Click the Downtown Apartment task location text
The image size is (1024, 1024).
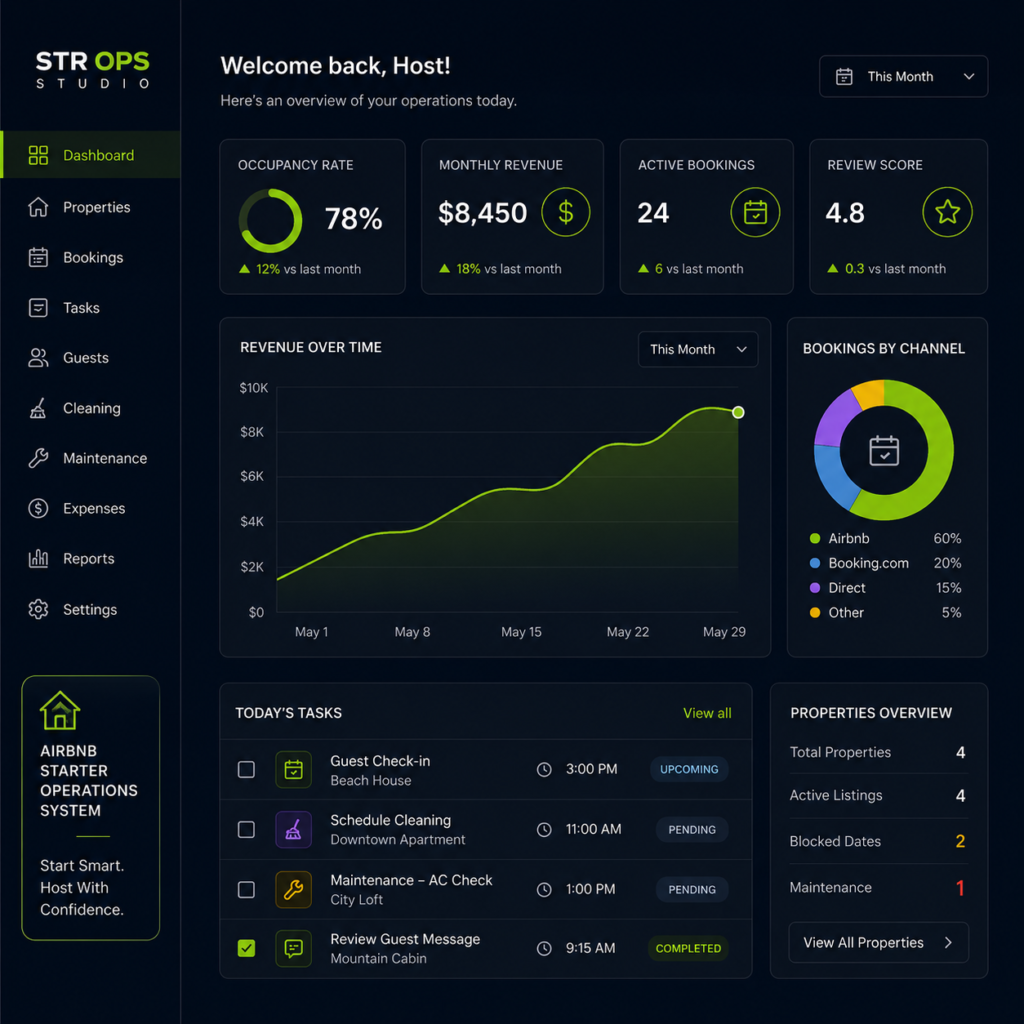398,840
